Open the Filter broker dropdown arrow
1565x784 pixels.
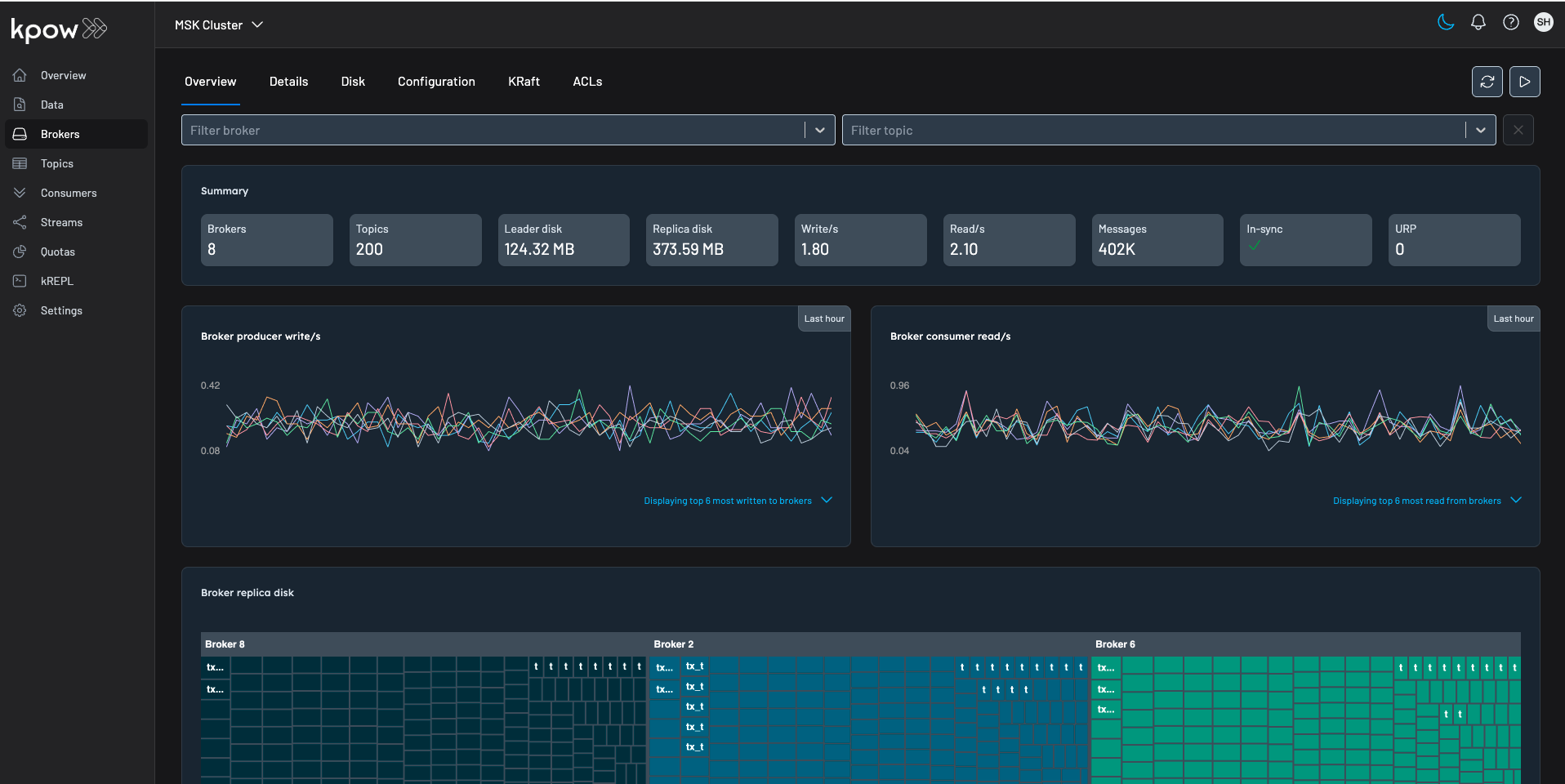(x=819, y=130)
